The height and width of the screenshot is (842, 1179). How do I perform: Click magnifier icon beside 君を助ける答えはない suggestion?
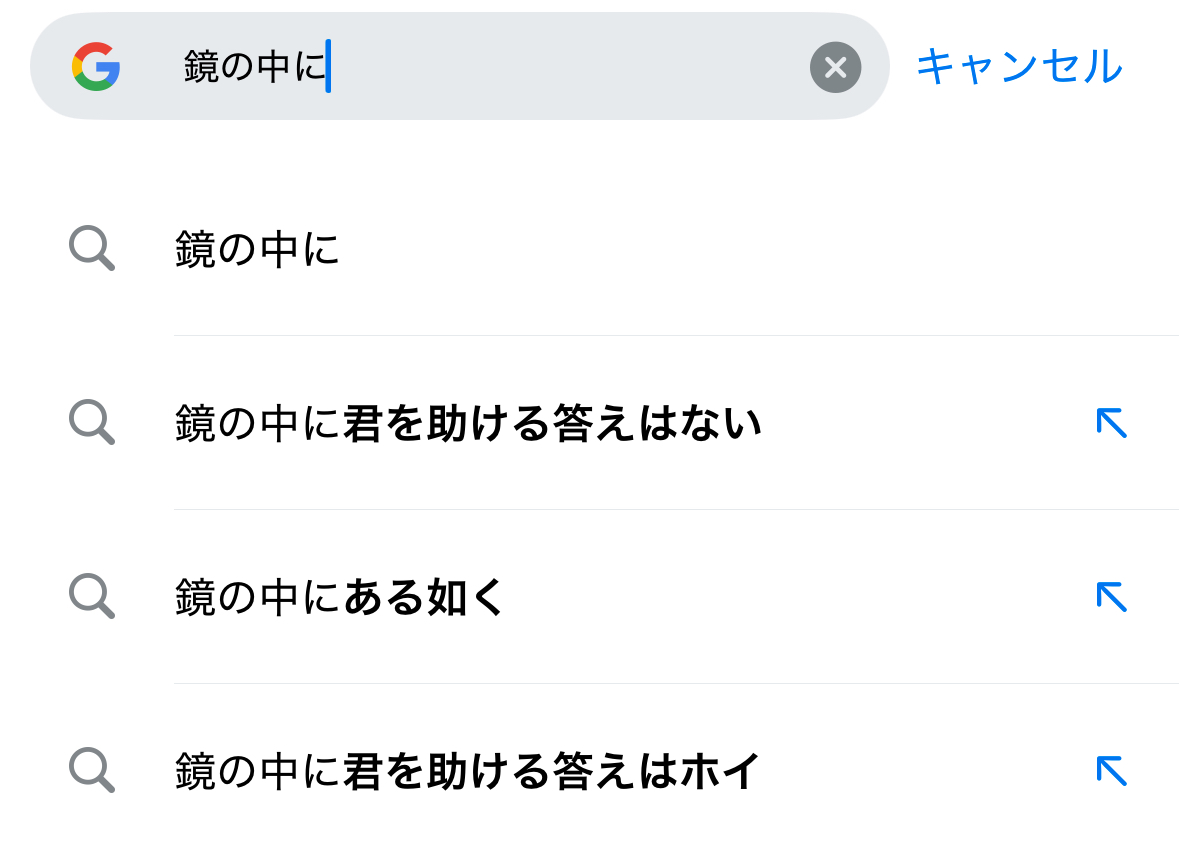pyautogui.click(x=92, y=423)
